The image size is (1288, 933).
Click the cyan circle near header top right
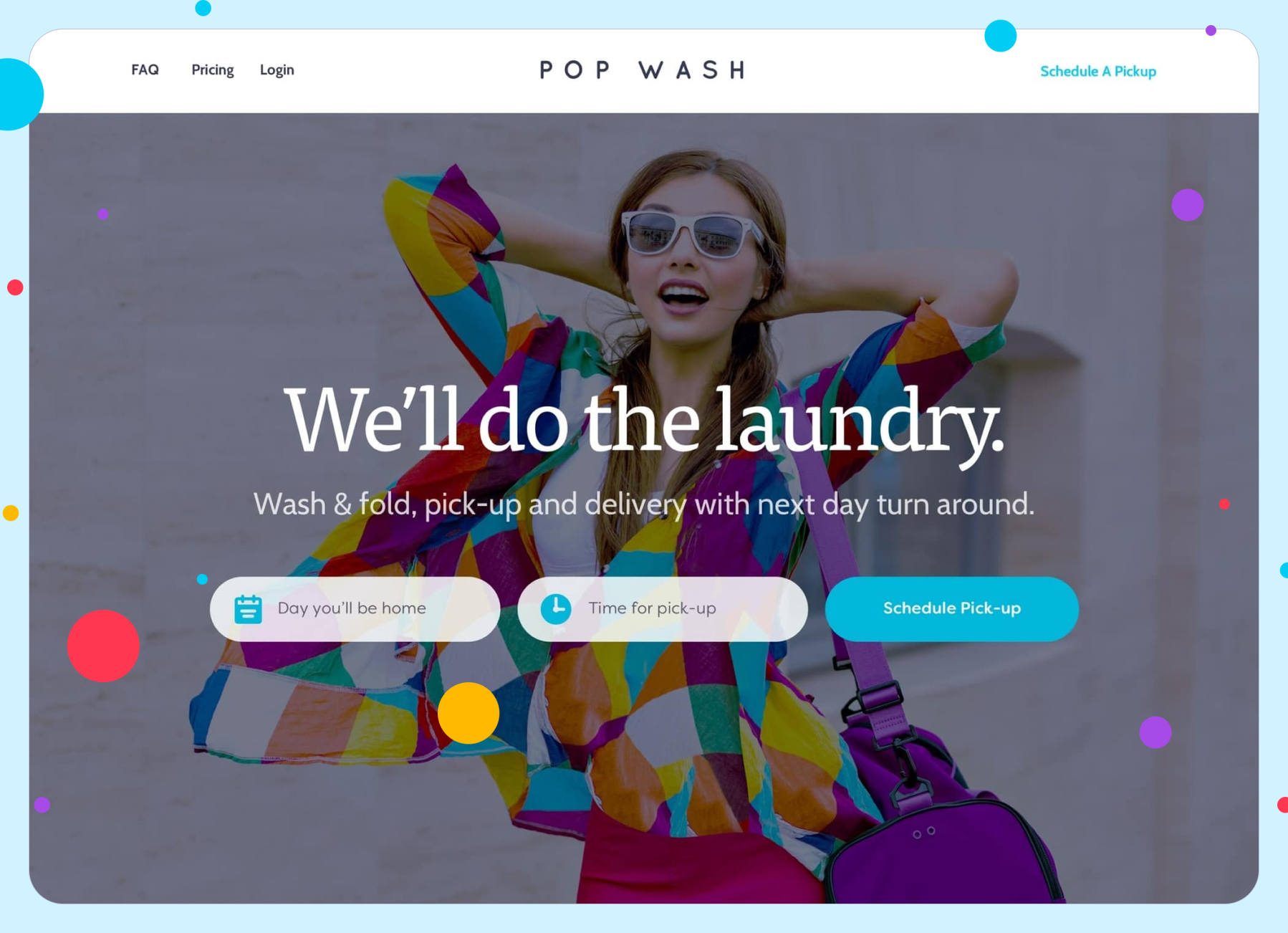click(1001, 36)
